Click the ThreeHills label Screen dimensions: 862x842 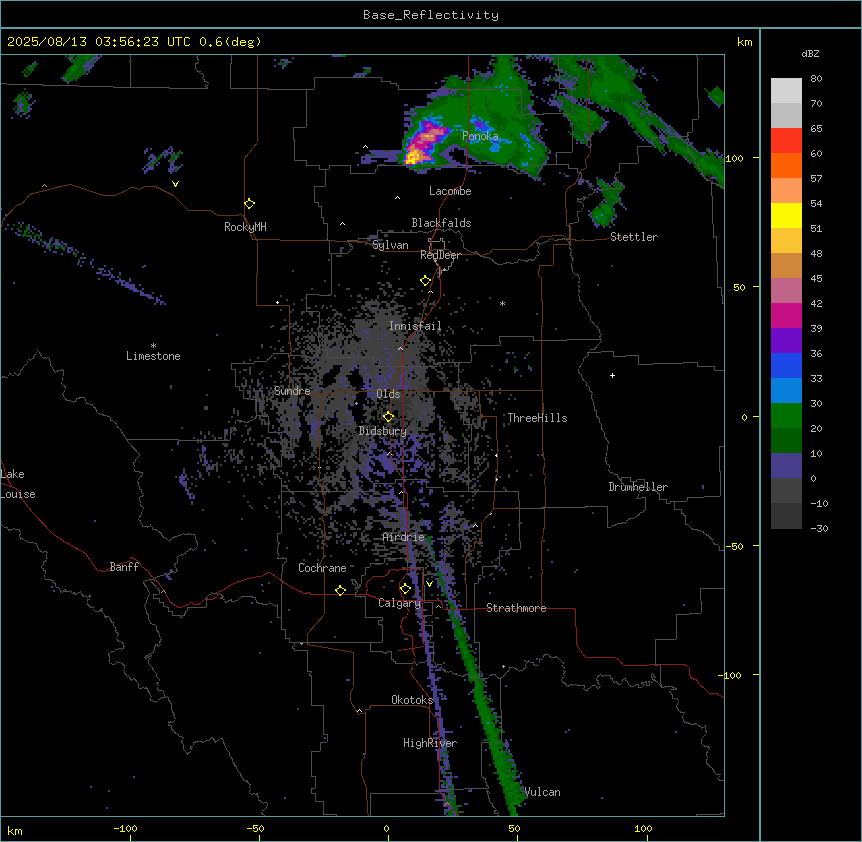537,418
